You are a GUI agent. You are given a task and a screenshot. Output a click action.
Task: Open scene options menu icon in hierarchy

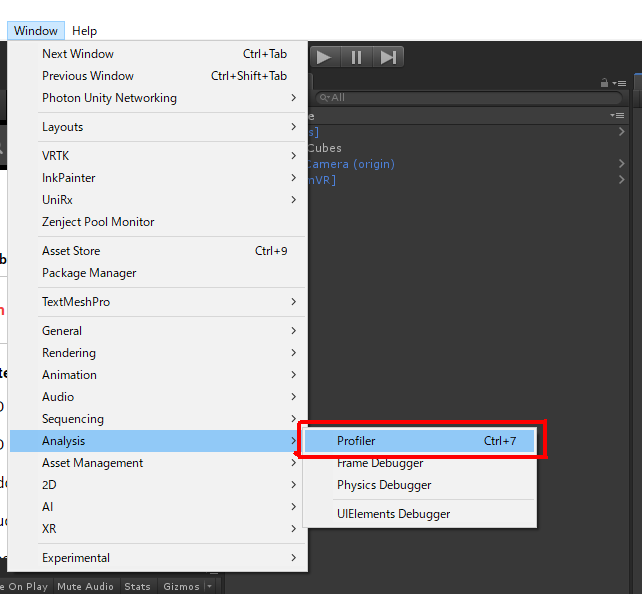(617, 116)
